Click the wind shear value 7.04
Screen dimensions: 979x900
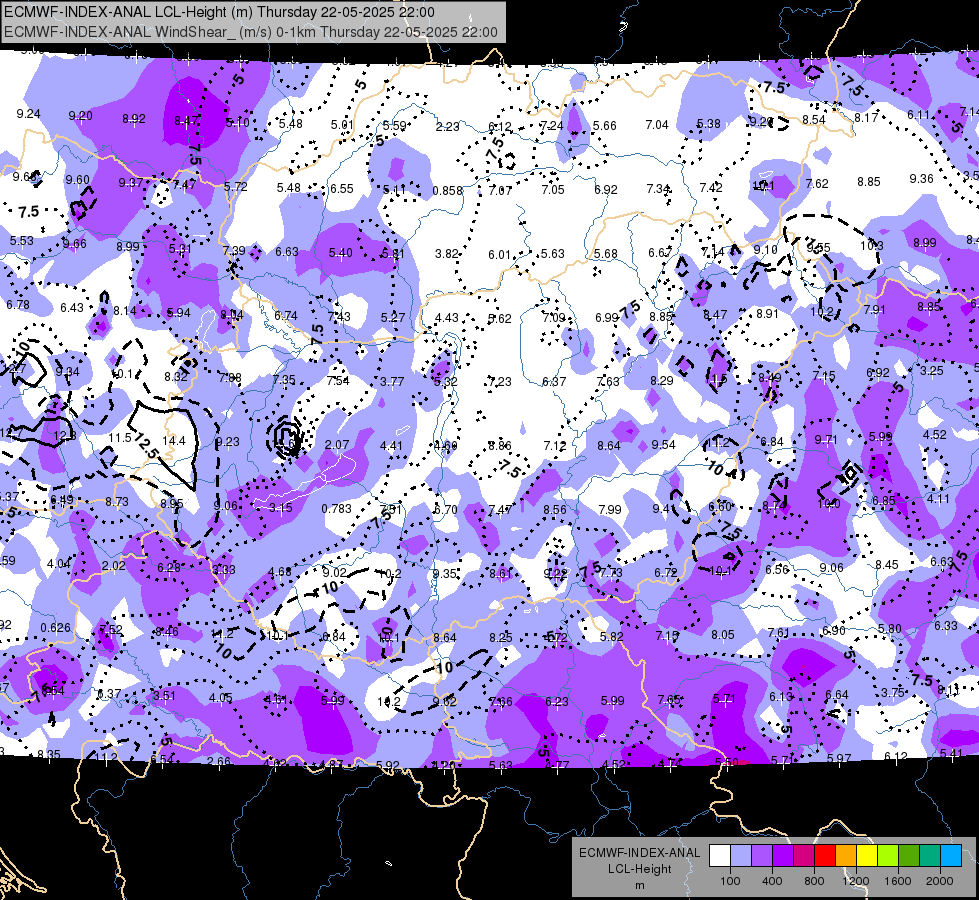point(657,125)
